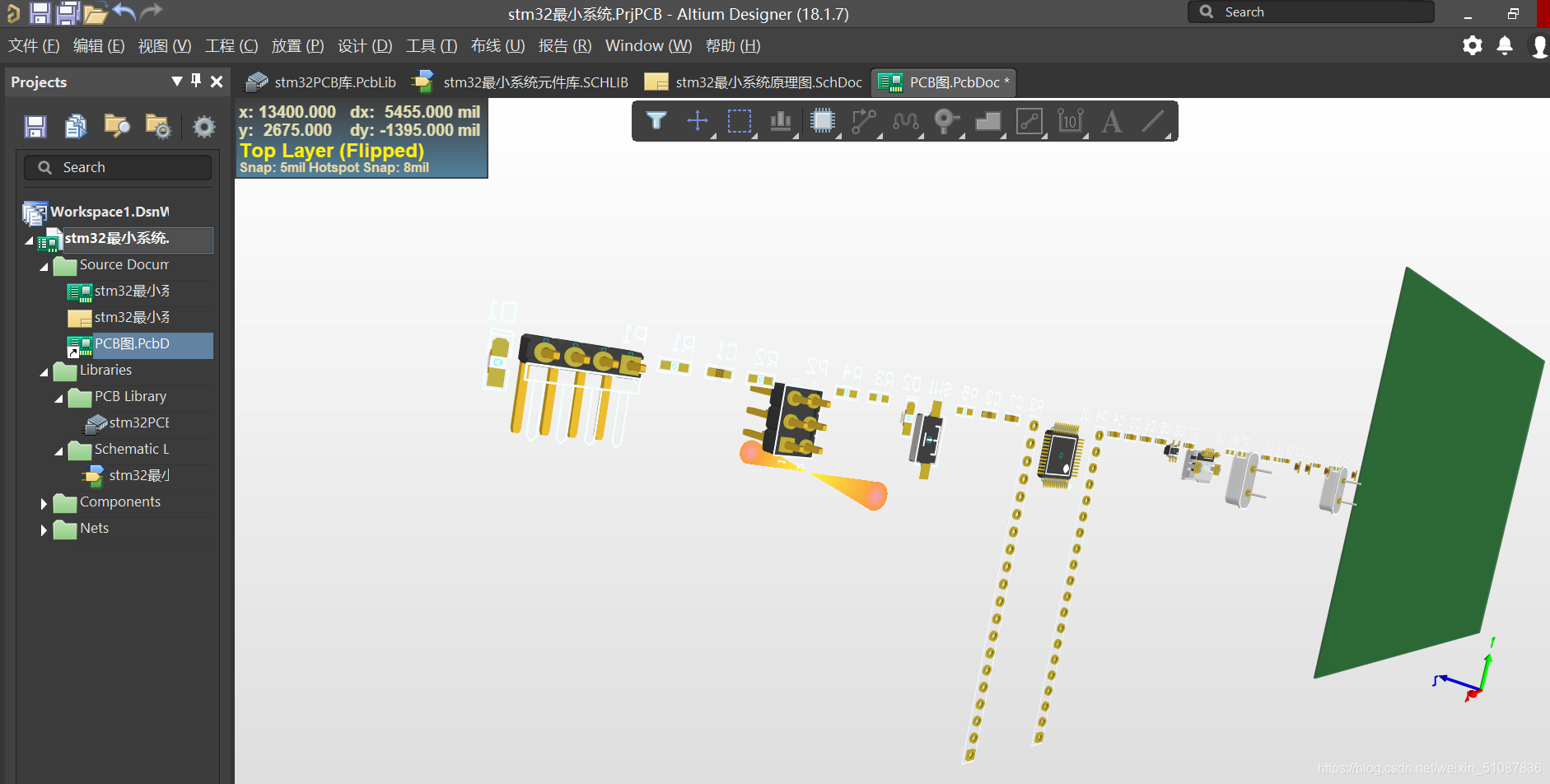The width and height of the screenshot is (1550, 784).
Task: Expand the Components folder
Action: coord(44,503)
